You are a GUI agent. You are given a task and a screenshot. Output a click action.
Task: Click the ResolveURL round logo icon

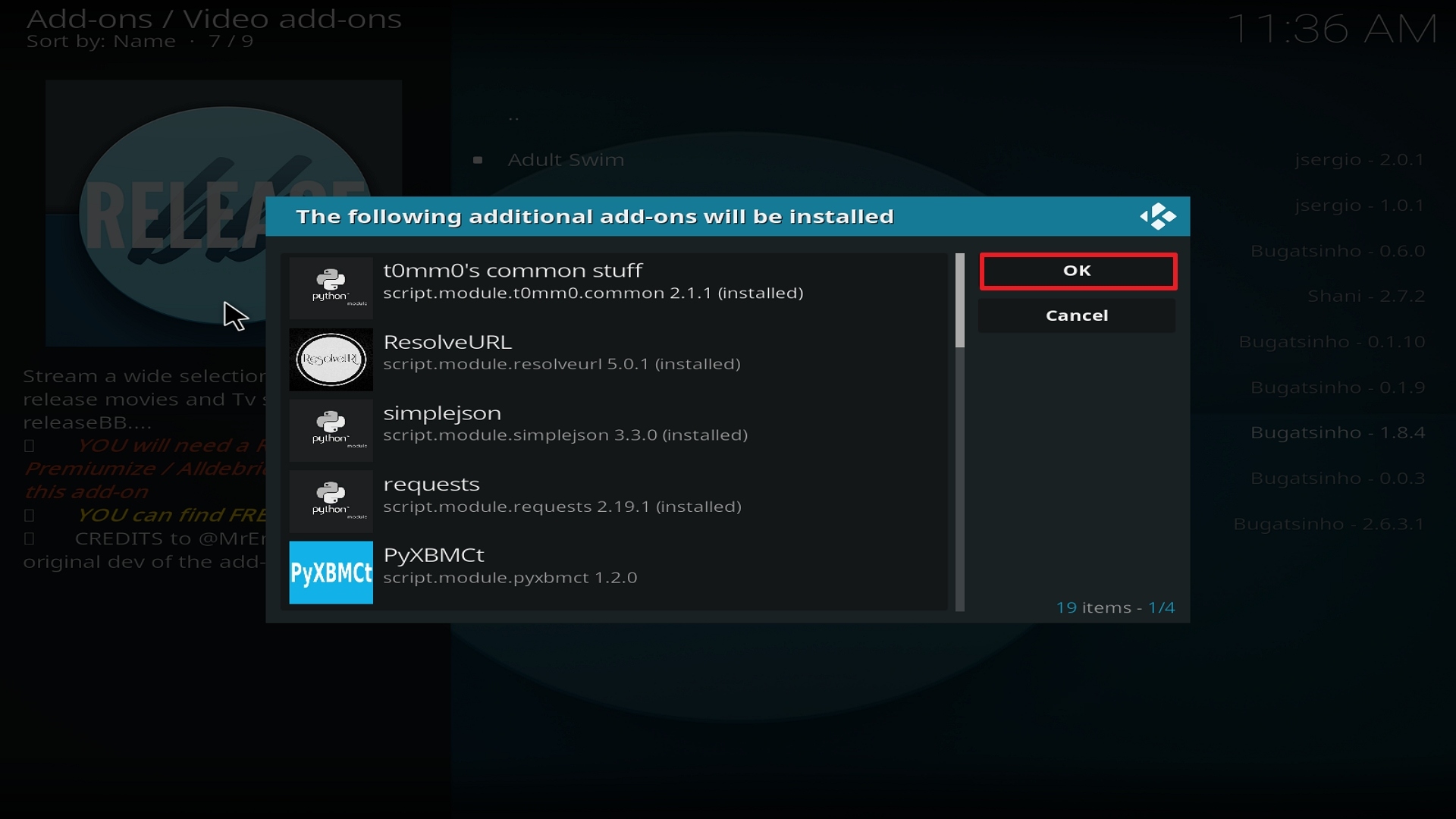pyautogui.click(x=331, y=359)
